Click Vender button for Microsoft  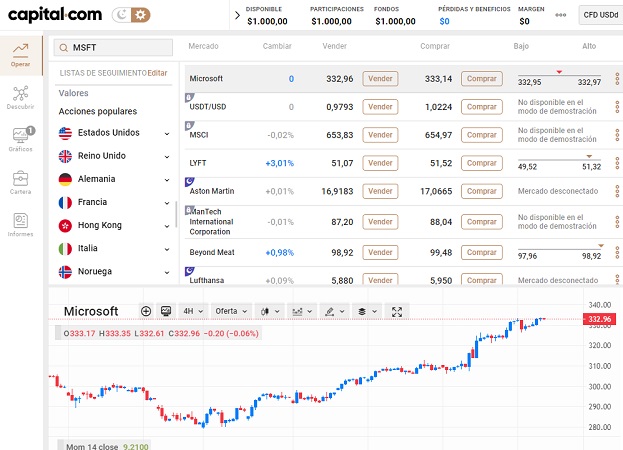(380, 79)
